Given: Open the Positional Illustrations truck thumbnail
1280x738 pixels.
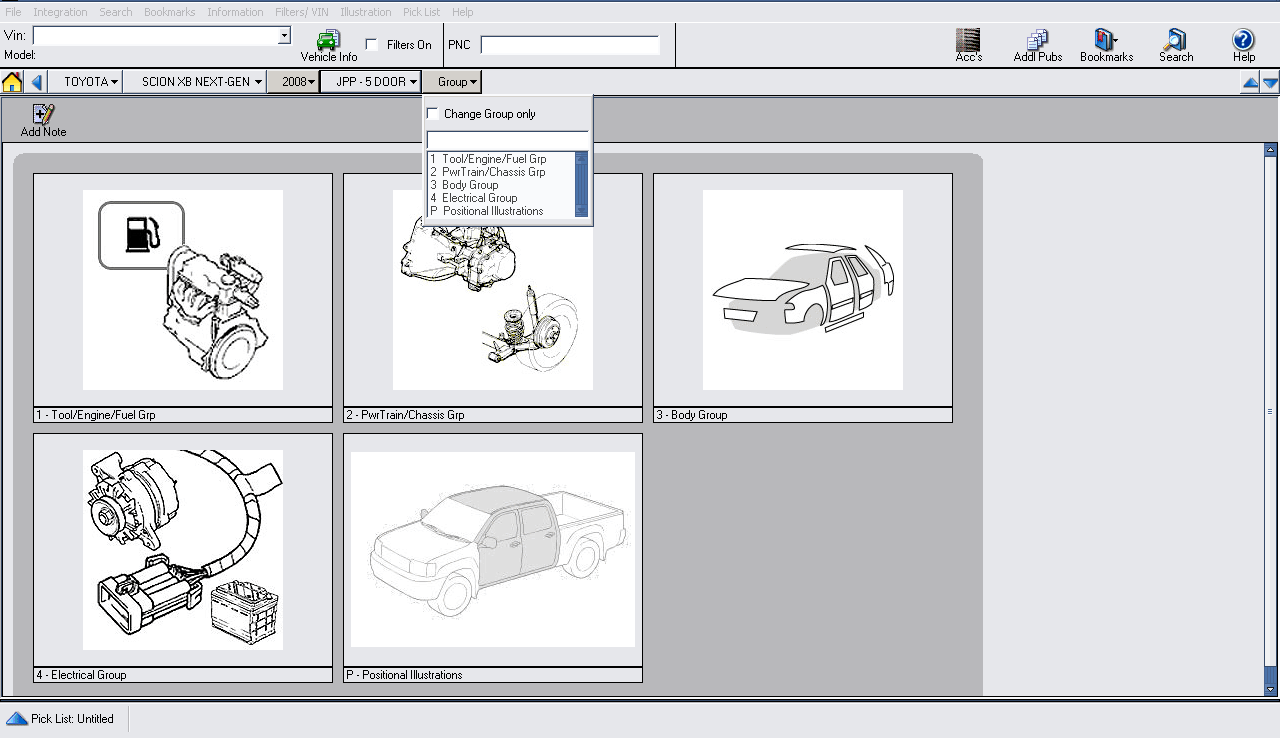Looking at the screenshot, I should pyautogui.click(x=493, y=550).
